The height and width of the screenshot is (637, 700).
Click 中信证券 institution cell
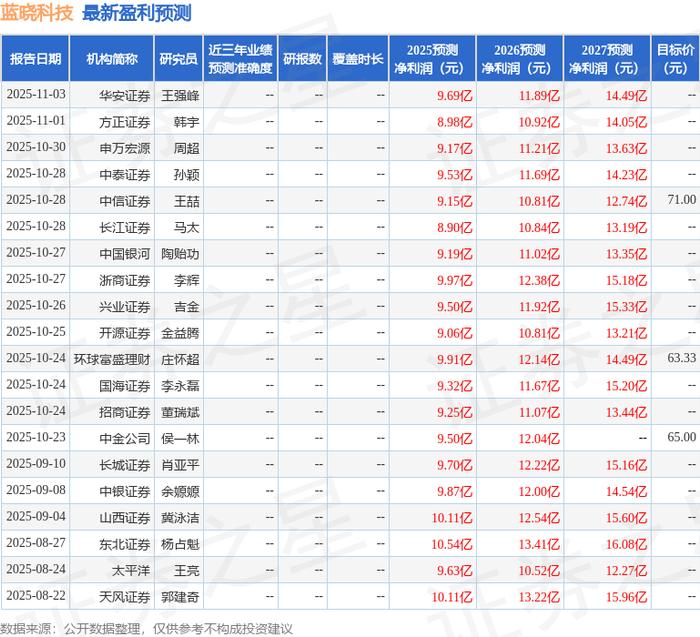(x=125, y=201)
